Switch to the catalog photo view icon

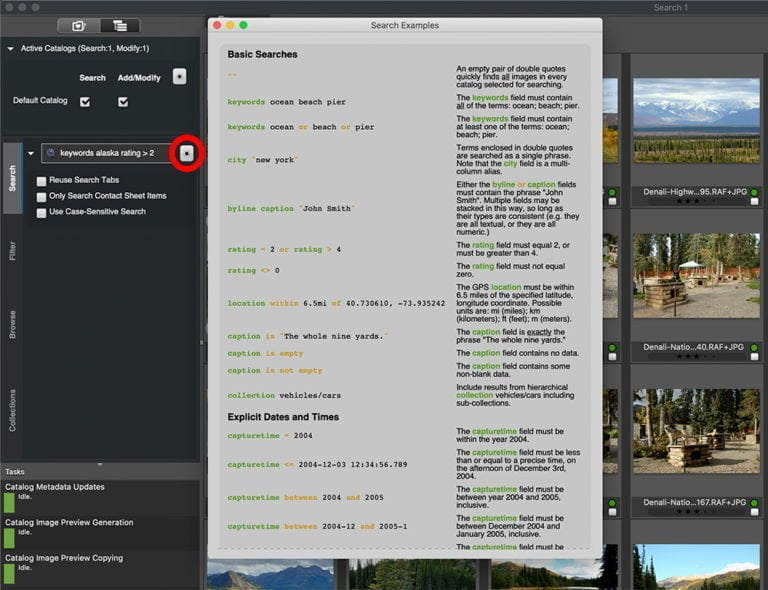pos(78,26)
